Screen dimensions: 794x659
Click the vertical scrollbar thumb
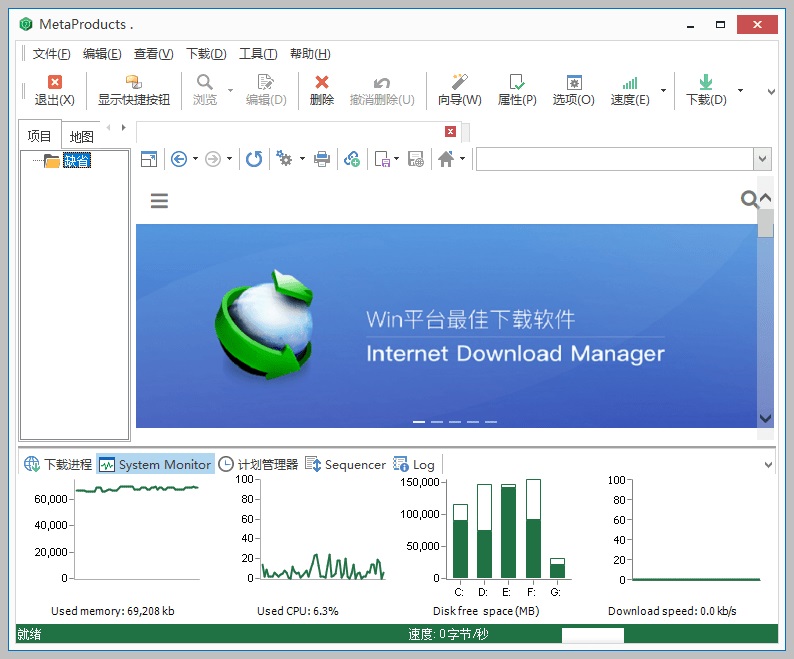pyautogui.click(x=765, y=223)
